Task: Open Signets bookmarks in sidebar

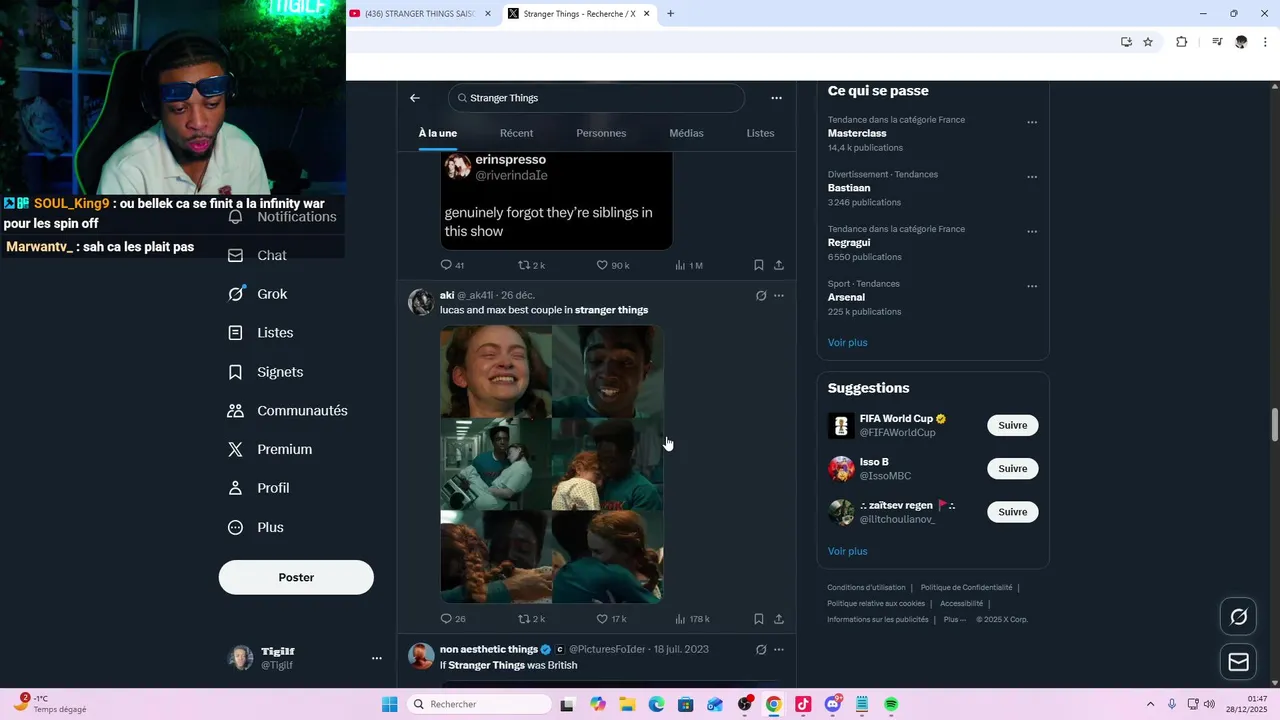Action: tap(265, 372)
